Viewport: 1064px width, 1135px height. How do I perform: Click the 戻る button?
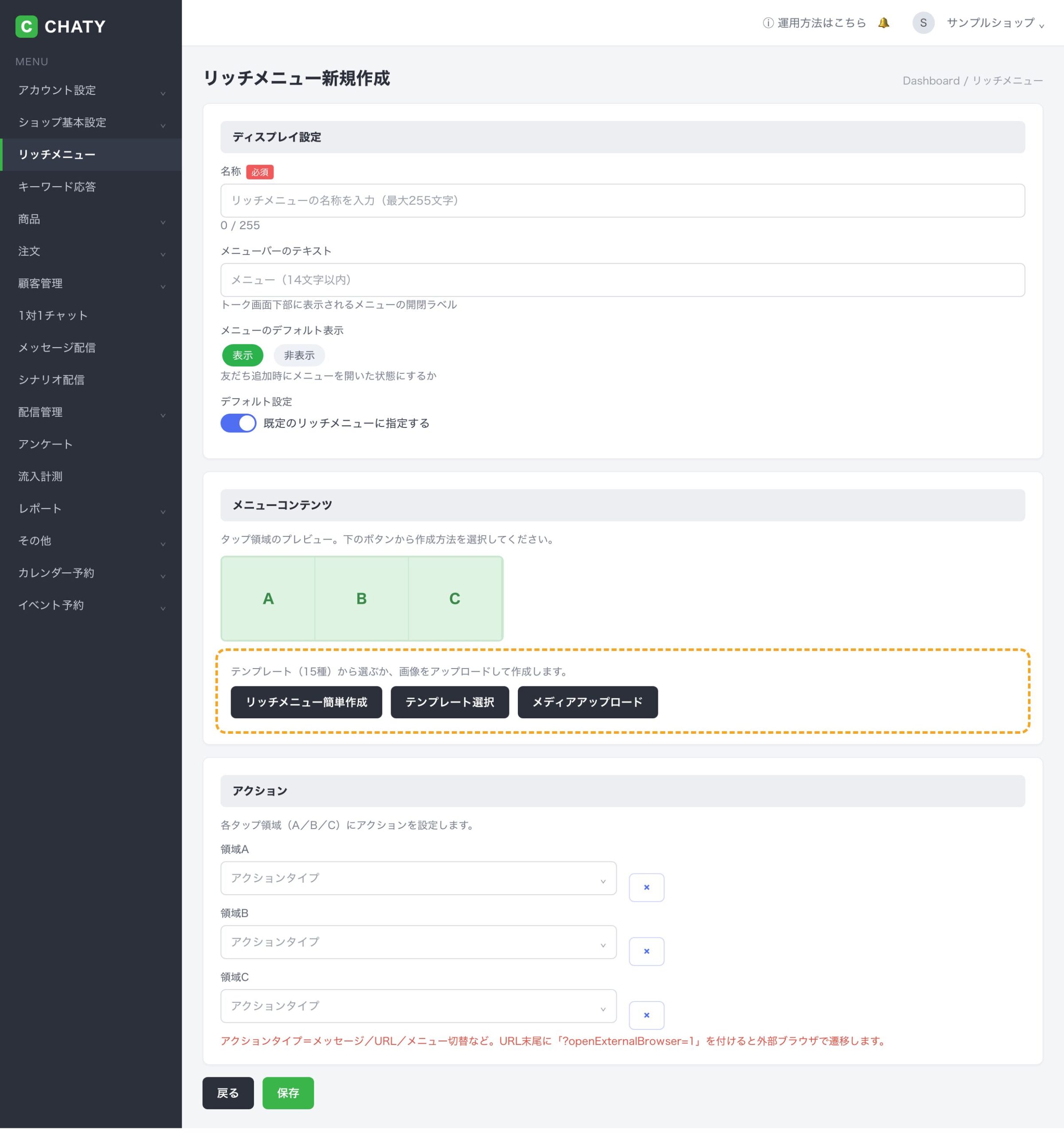click(228, 1093)
